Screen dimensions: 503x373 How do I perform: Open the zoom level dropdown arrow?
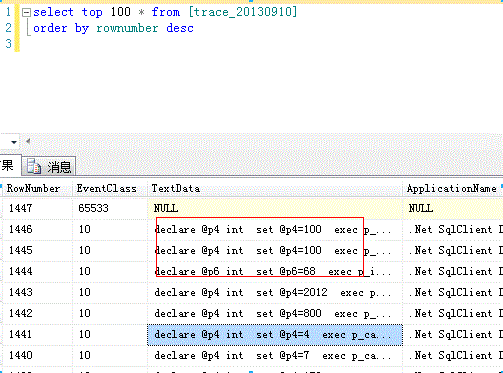14,142
